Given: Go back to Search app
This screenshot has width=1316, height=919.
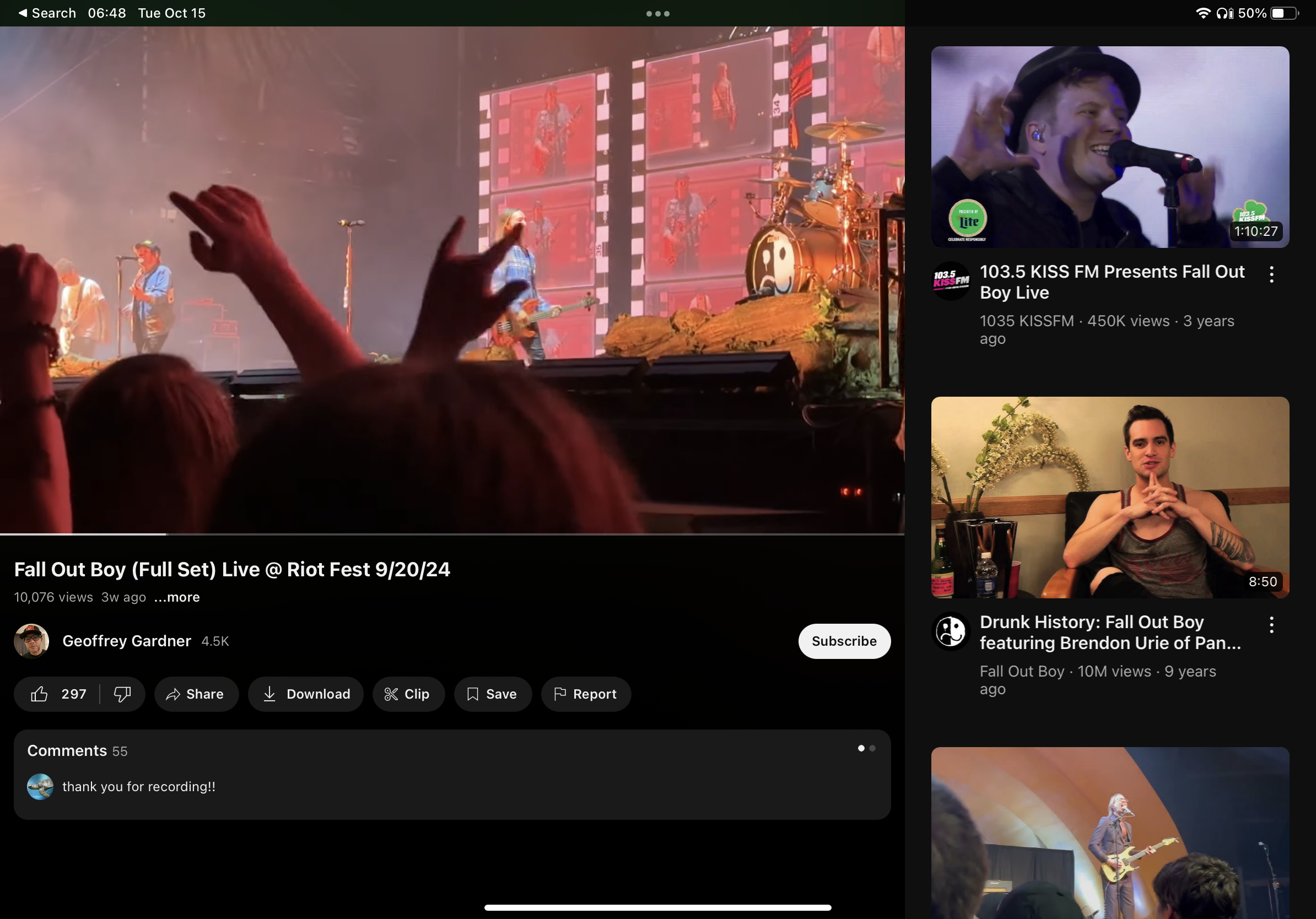Looking at the screenshot, I should tap(47, 13).
